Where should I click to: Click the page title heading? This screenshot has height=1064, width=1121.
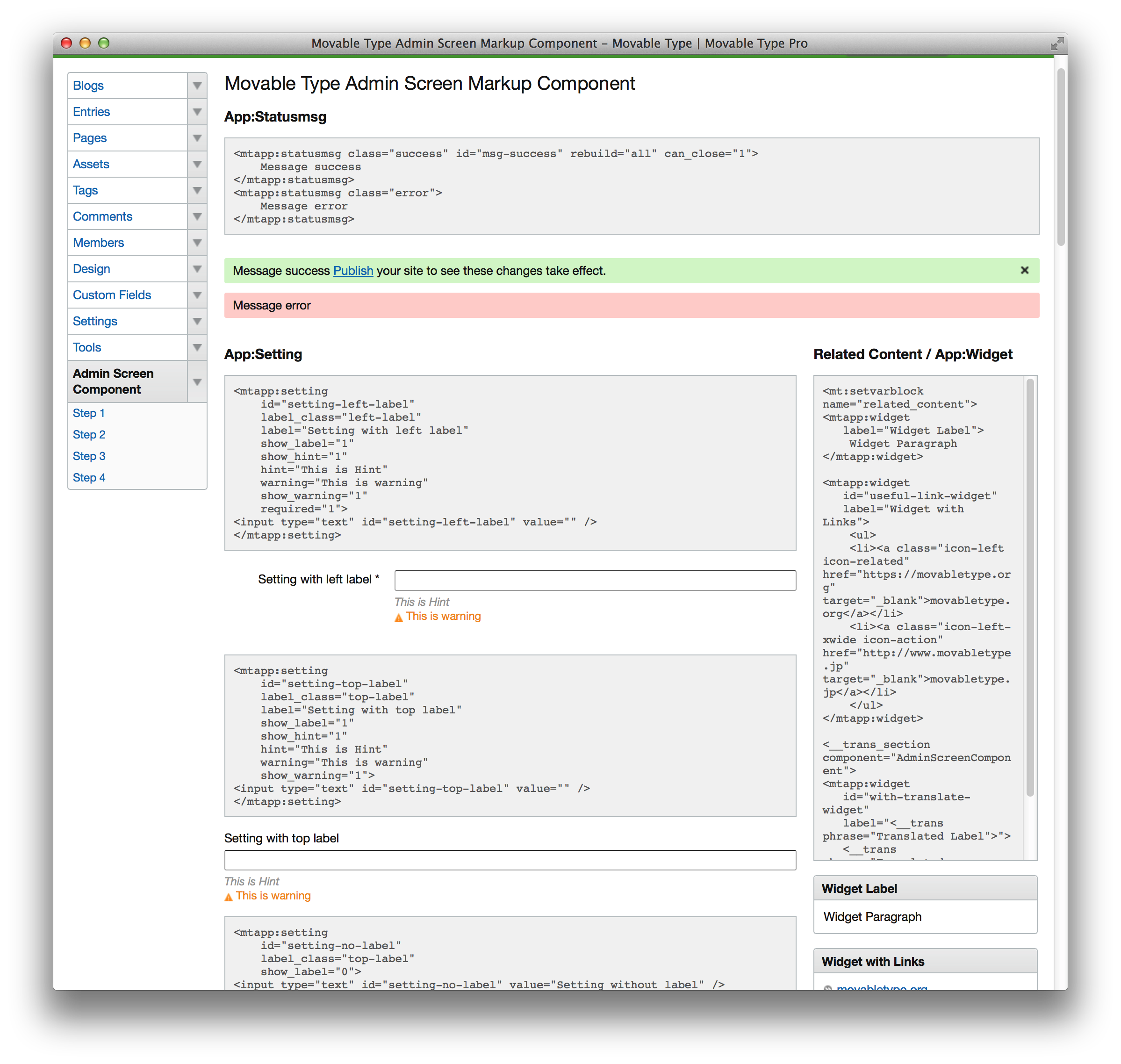pos(429,83)
